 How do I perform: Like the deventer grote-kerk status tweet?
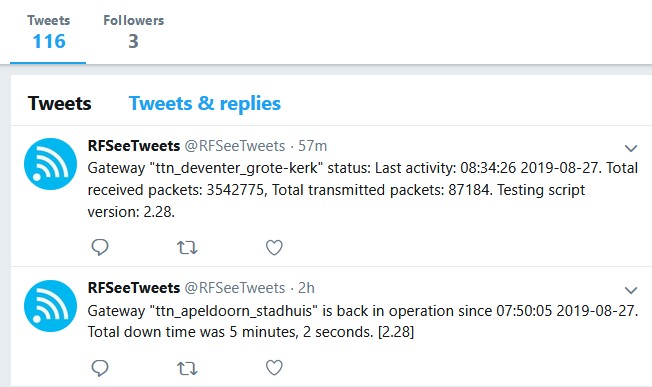click(x=274, y=247)
